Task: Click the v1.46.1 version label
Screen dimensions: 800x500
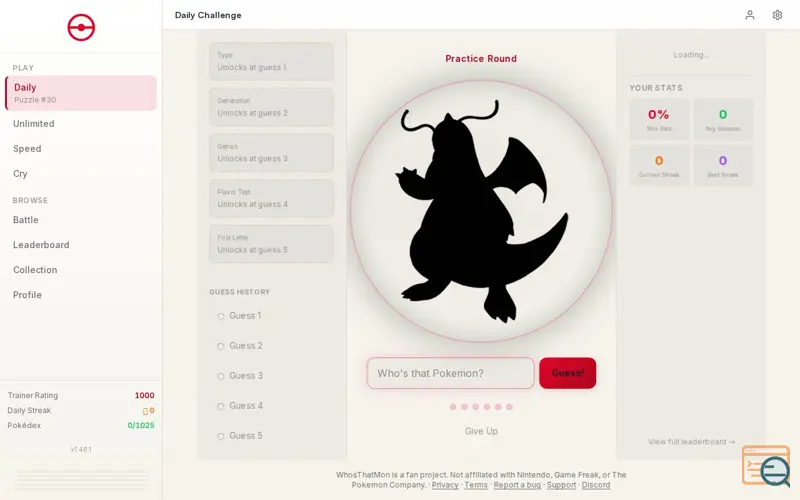Action: pyautogui.click(x=81, y=449)
